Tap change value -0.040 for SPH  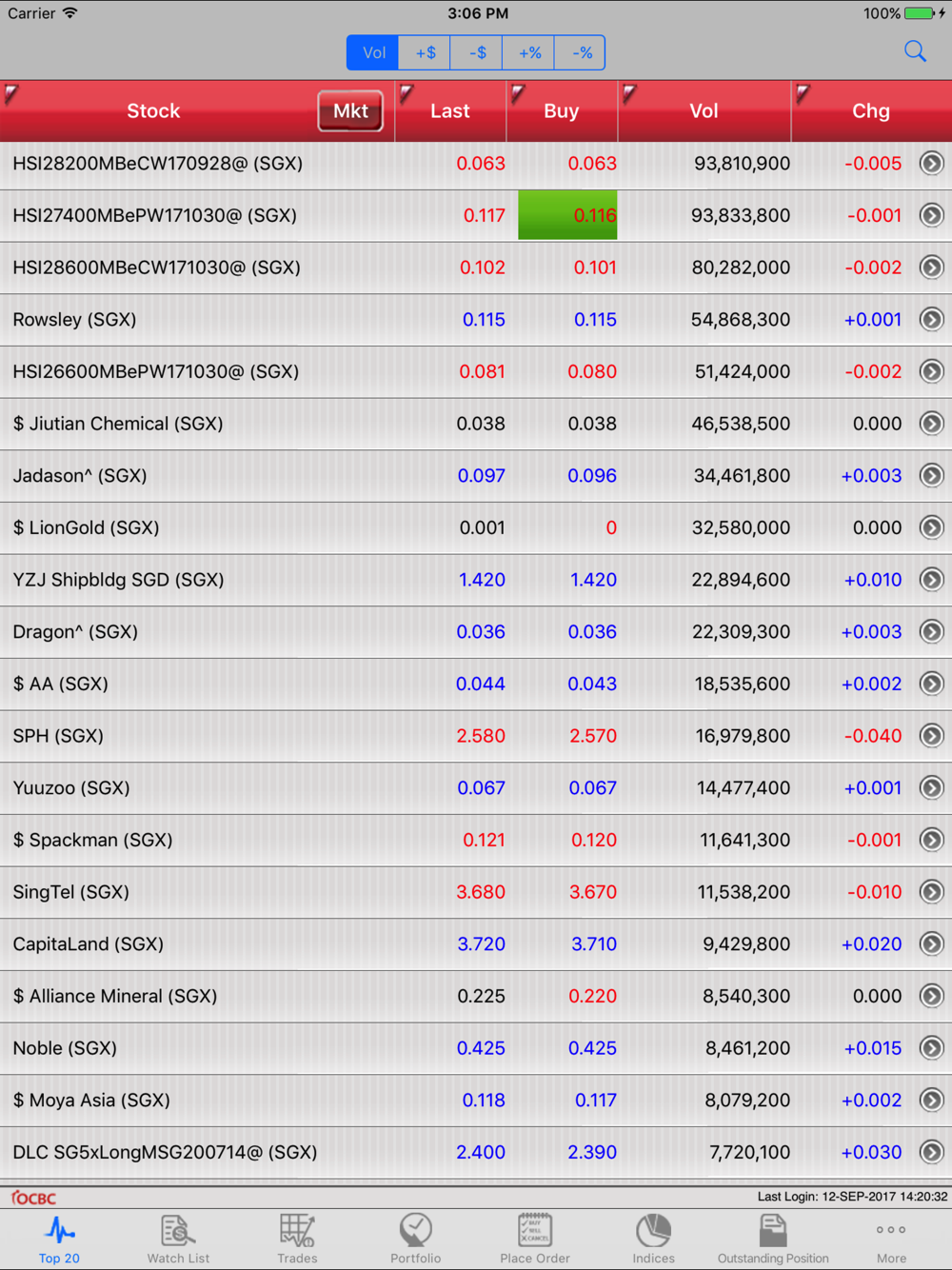(x=873, y=736)
